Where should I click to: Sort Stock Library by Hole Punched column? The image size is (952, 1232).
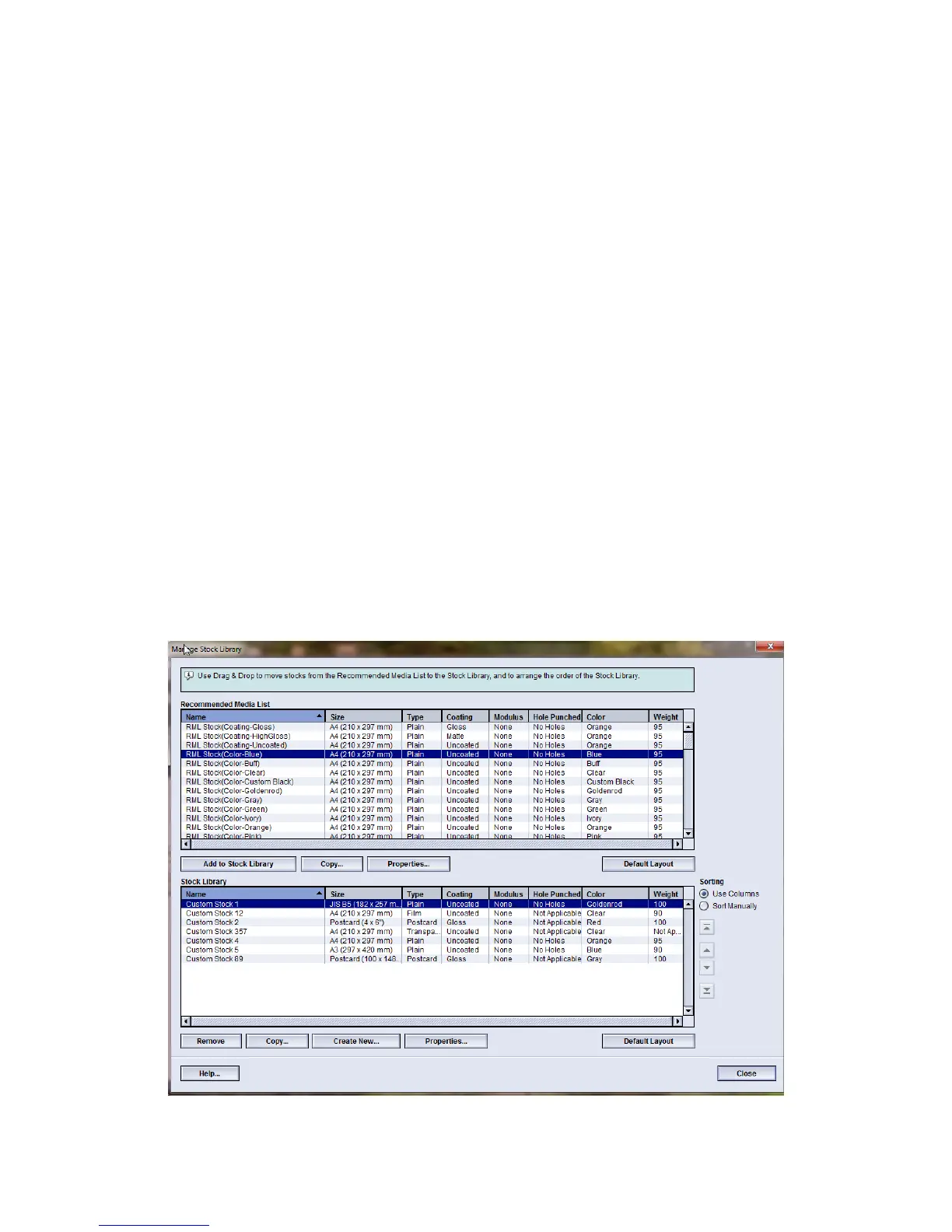(555, 894)
